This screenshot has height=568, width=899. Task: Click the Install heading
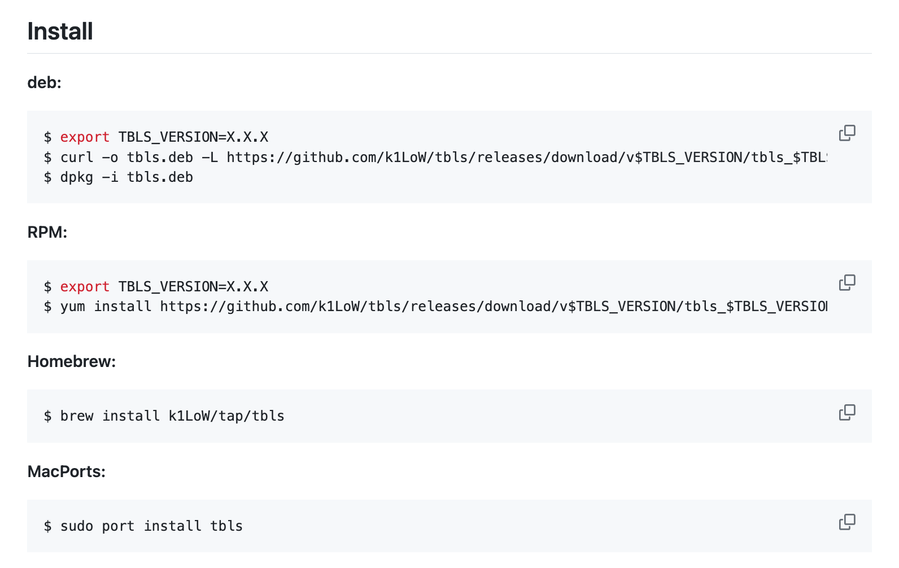[60, 32]
